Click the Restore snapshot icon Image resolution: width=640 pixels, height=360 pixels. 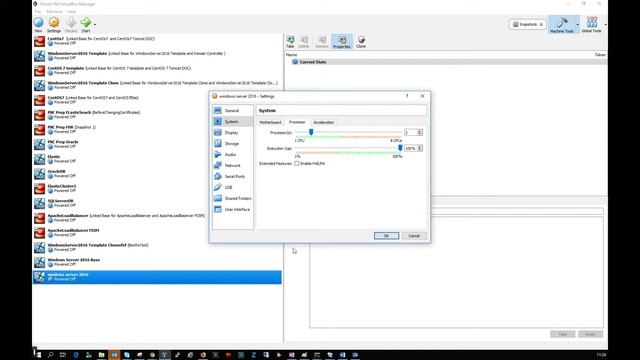pos(322,42)
